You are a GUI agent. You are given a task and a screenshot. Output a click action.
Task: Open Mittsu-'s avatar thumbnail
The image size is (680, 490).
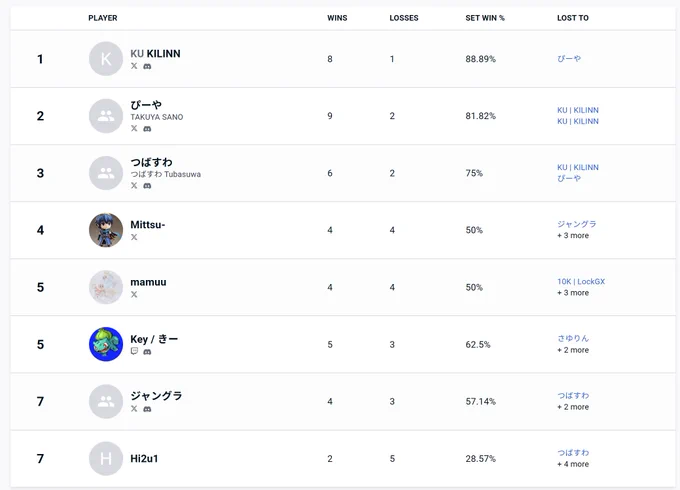106,230
